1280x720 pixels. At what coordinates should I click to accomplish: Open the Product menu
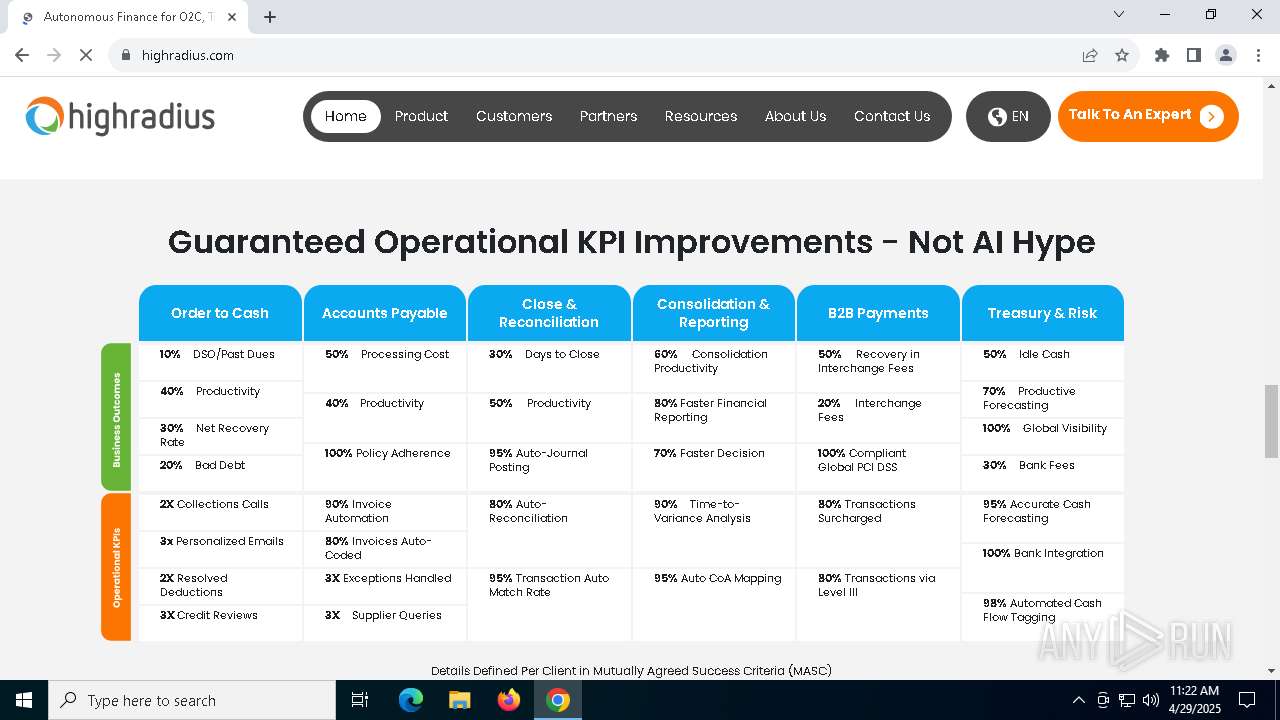pyautogui.click(x=421, y=116)
